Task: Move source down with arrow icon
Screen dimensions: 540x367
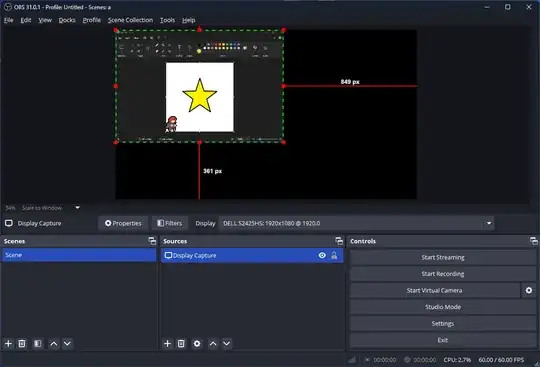Action: [x=227, y=344]
